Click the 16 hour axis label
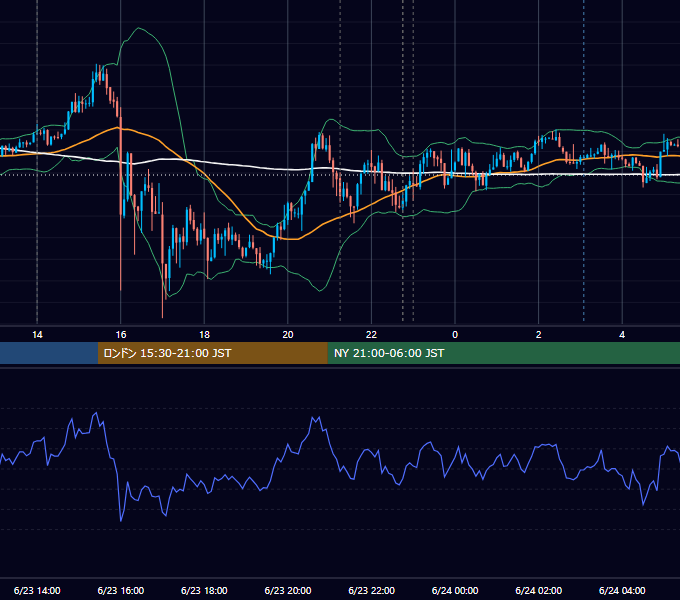Viewport: 680px width, 600px height. point(121,335)
